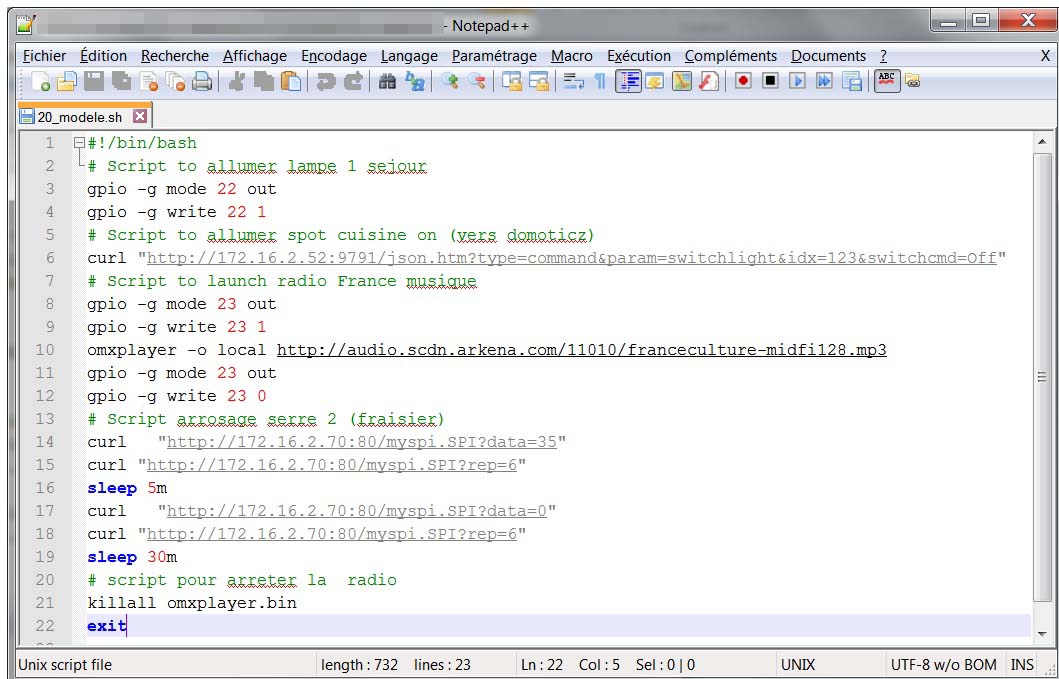Viewport: 1059px width, 679px height.
Task: Open the Exécution menu
Action: (x=639, y=56)
